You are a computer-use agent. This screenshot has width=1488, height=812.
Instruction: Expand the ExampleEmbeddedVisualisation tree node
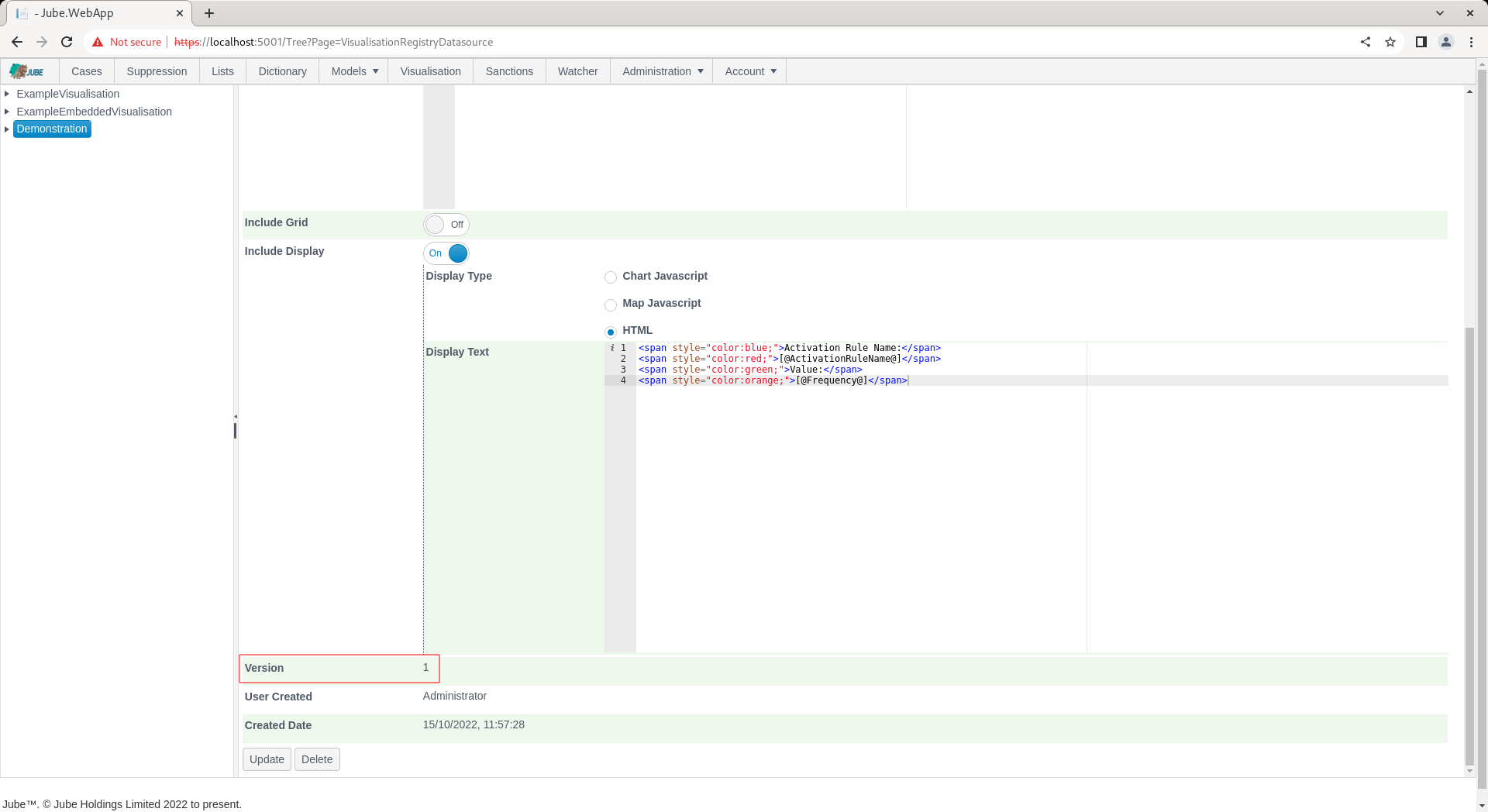[x=7, y=112]
